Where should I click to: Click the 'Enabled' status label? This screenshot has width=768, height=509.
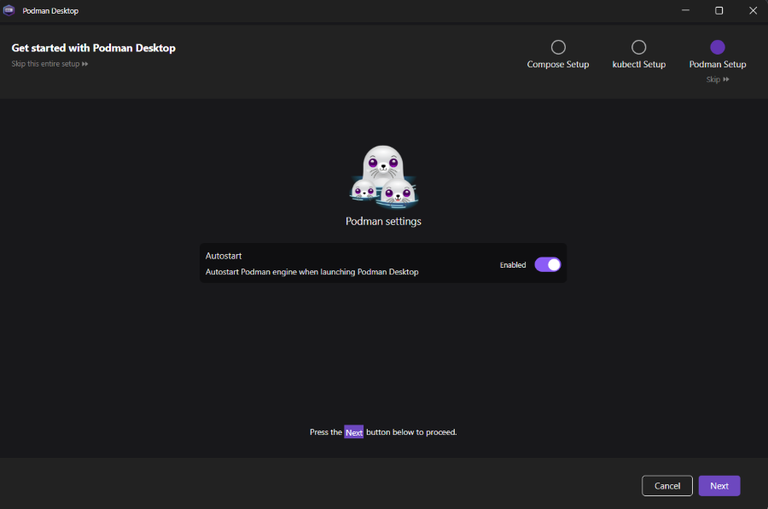(512, 265)
